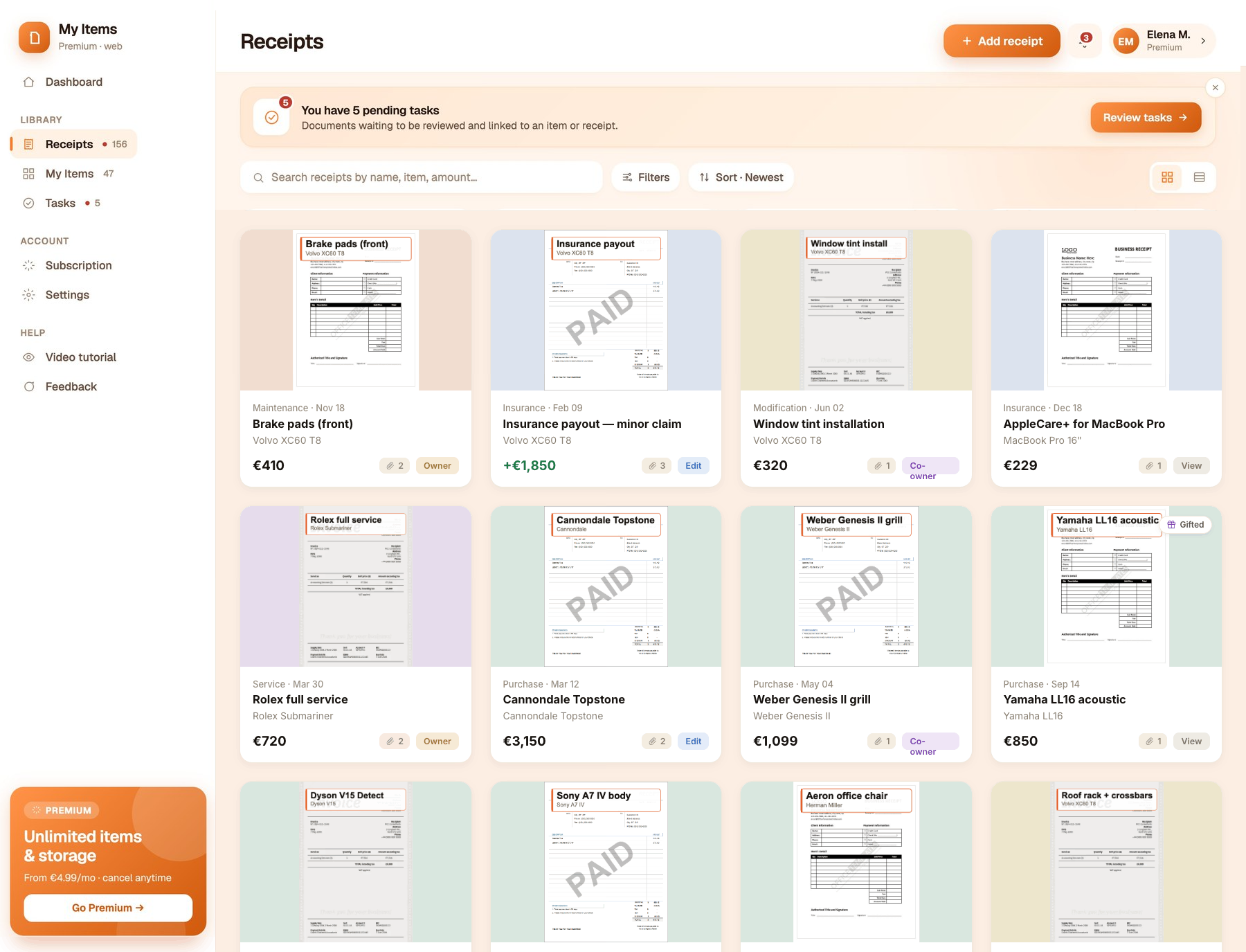Select Receipts in the sidebar library
The width and height of the screenshot is (1246, 952).
[73, 144]
